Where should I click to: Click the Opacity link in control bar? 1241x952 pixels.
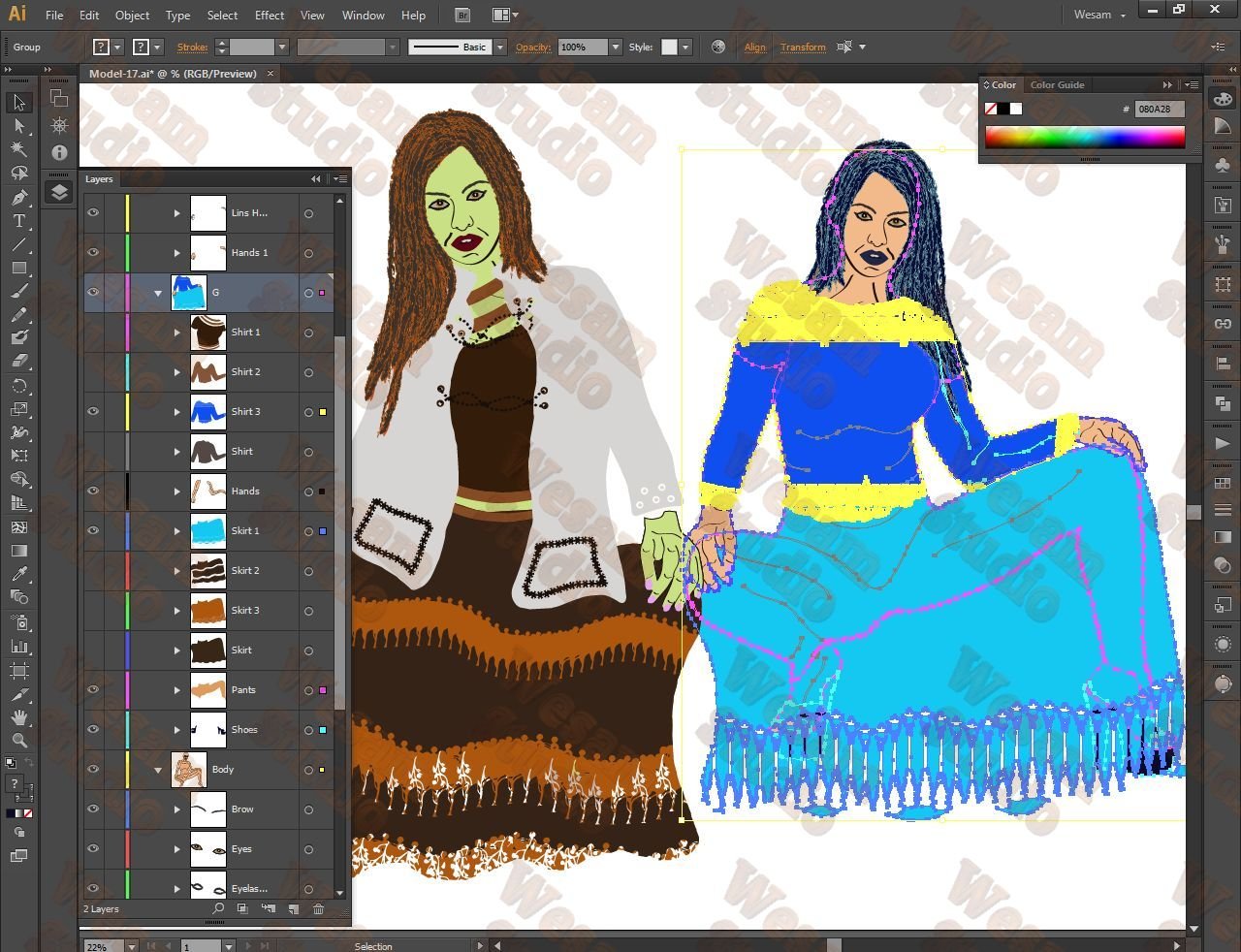click(x=533, y=47)
